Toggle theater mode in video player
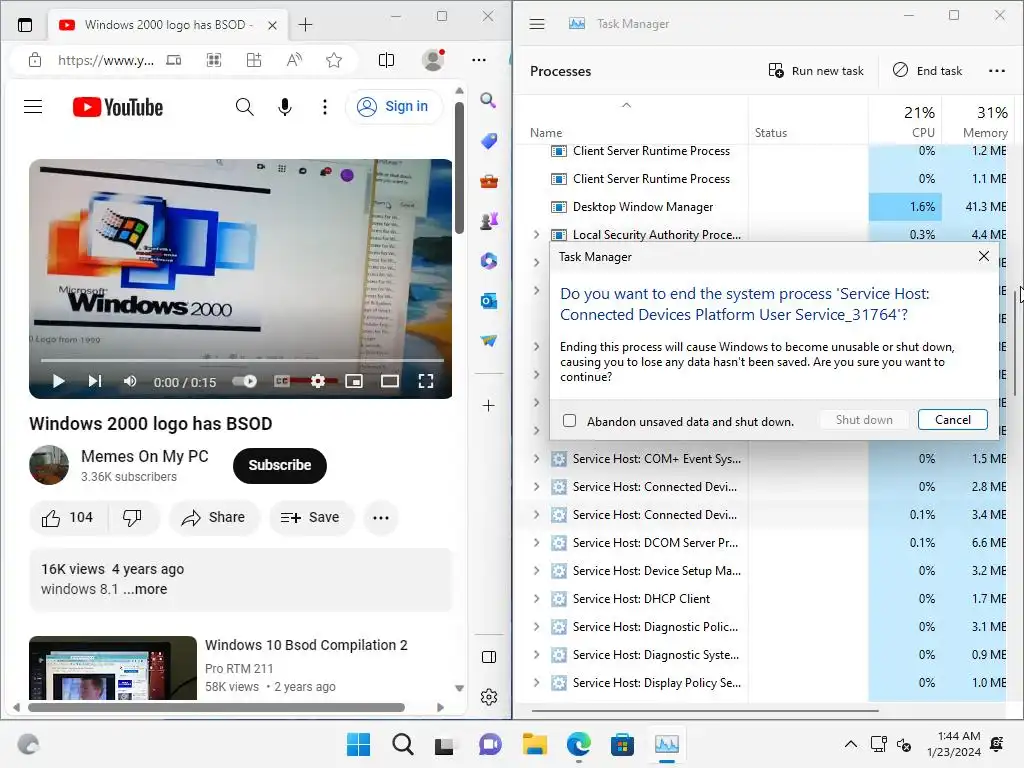Viewport: 1024px width, 768px height. tap(390, 381)
